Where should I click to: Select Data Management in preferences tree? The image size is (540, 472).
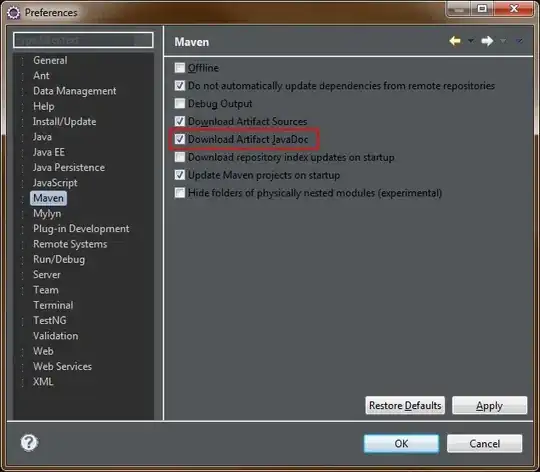(74, 91)
